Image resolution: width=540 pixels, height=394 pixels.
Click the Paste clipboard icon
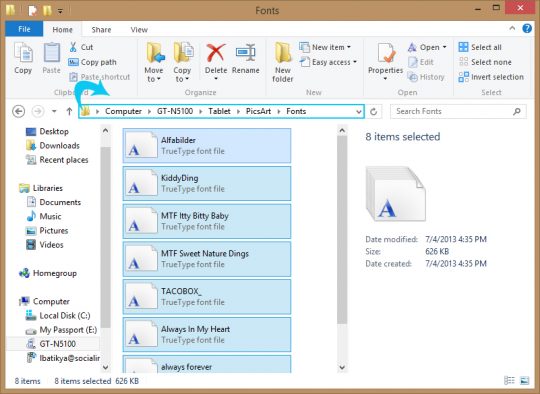(x=51, y=58)
